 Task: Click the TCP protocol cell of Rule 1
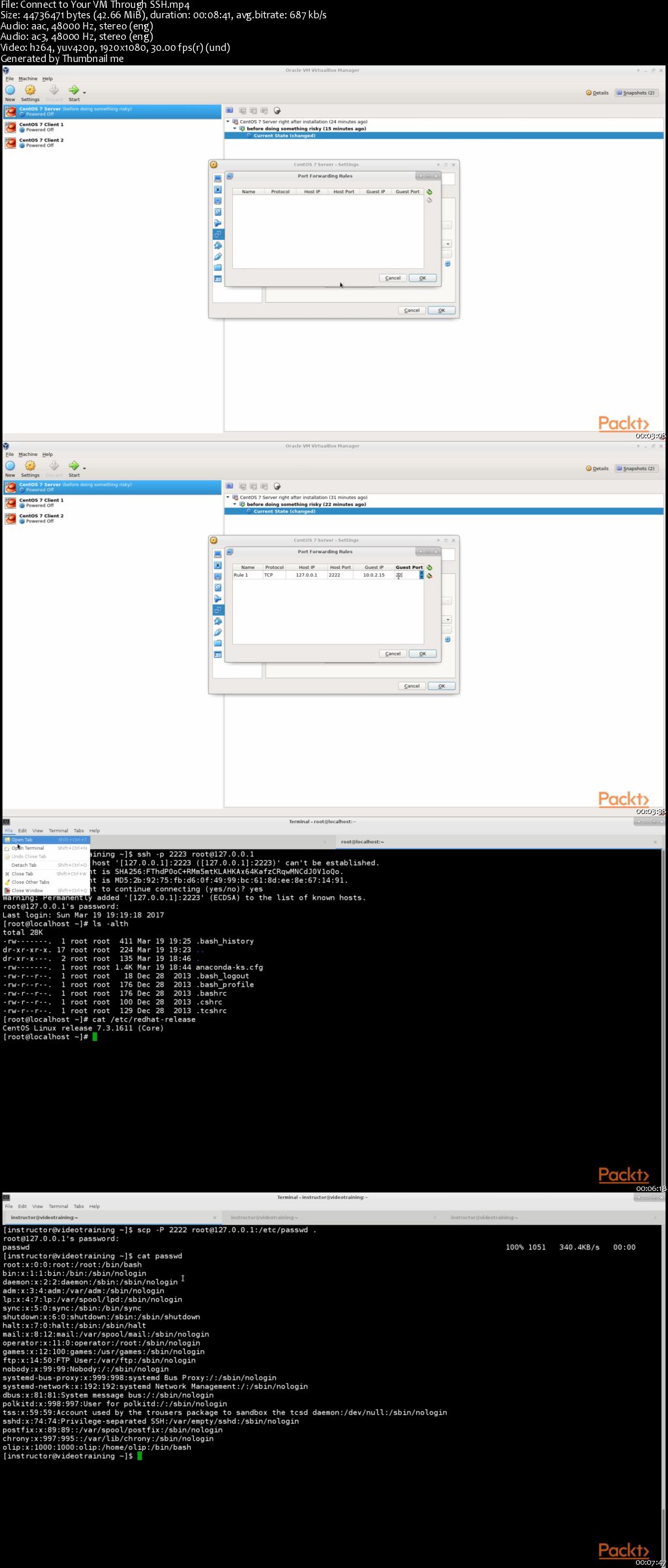pyautogui.click(x=274, y=575)
